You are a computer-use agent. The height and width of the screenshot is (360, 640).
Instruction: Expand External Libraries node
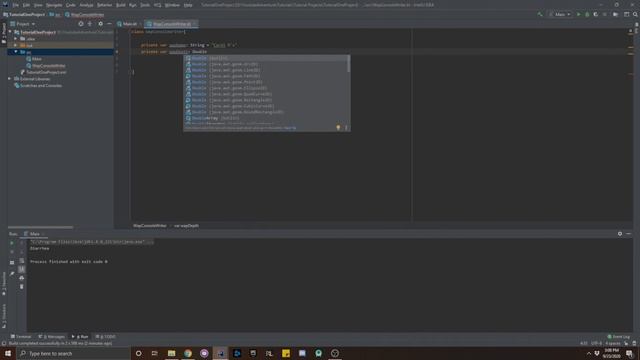click(x=10, y=79)
